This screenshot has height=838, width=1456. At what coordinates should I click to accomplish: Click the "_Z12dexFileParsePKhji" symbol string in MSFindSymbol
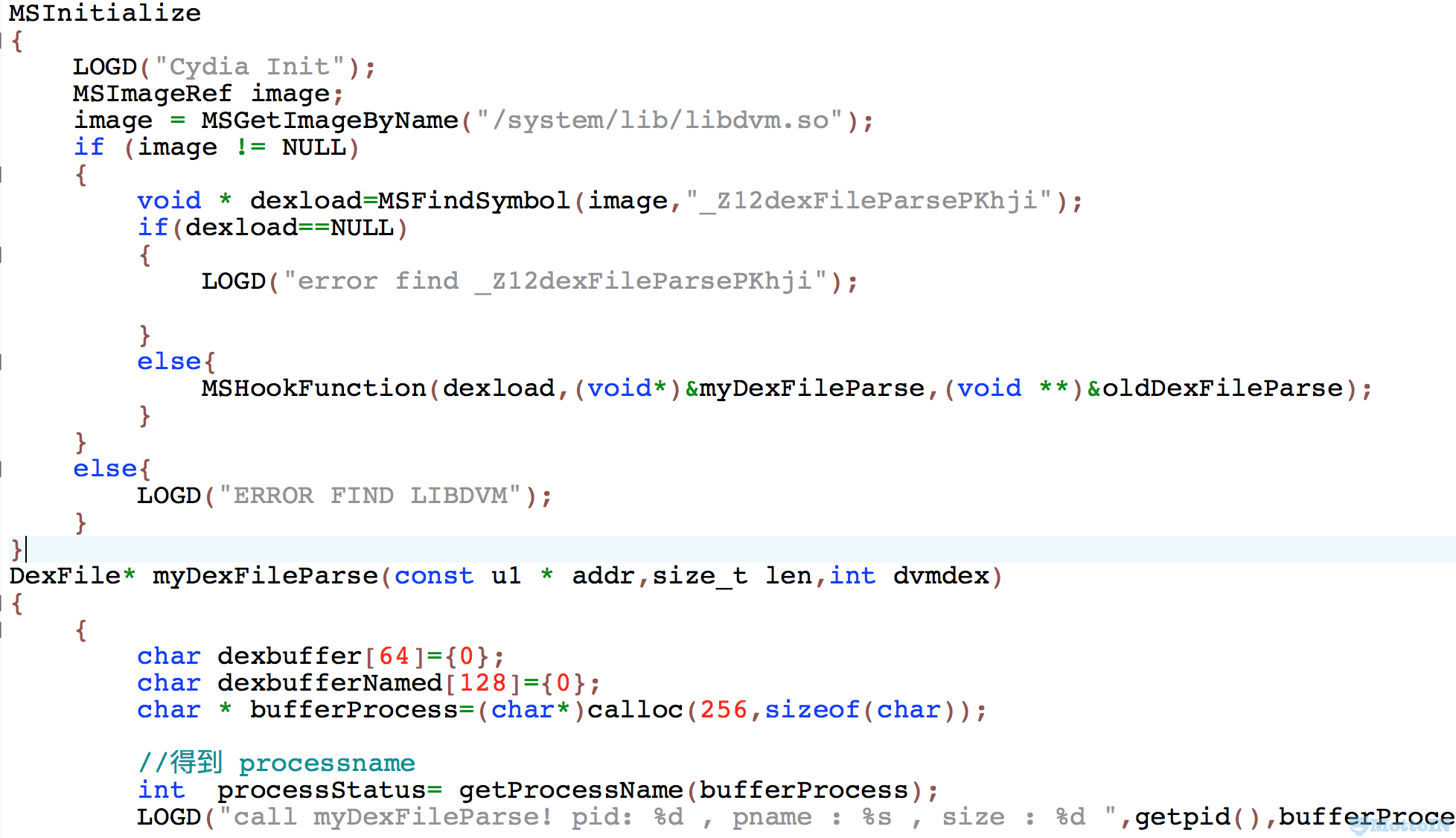click(869, 201)
